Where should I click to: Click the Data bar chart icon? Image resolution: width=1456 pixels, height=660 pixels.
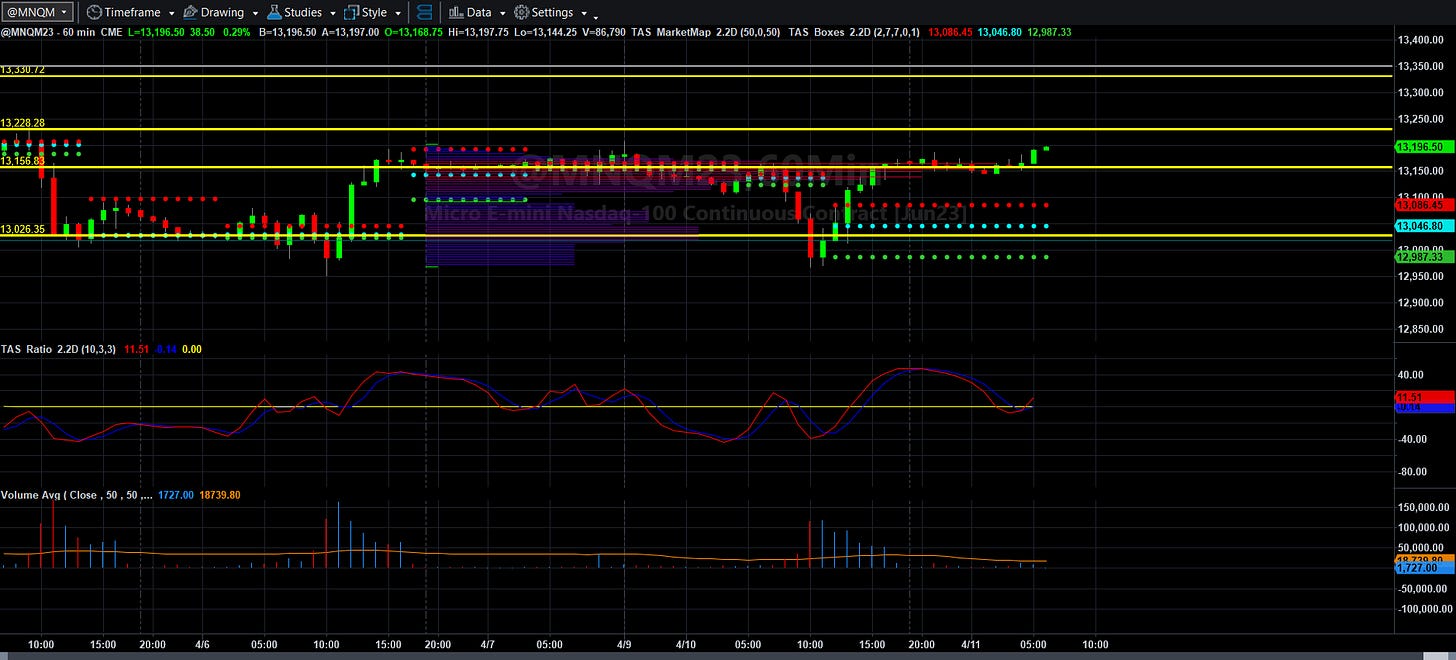[455, 13]
